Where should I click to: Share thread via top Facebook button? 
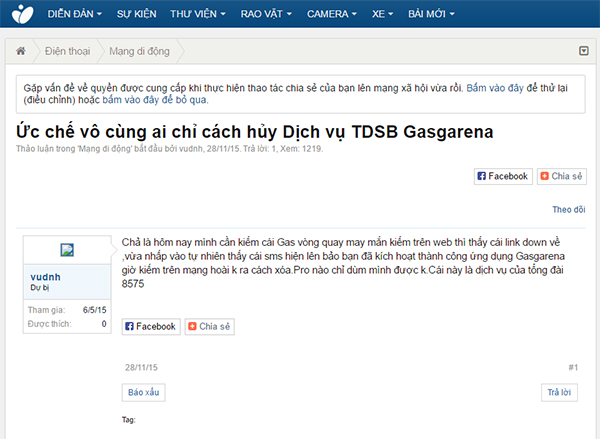click(x=503, y=176)
